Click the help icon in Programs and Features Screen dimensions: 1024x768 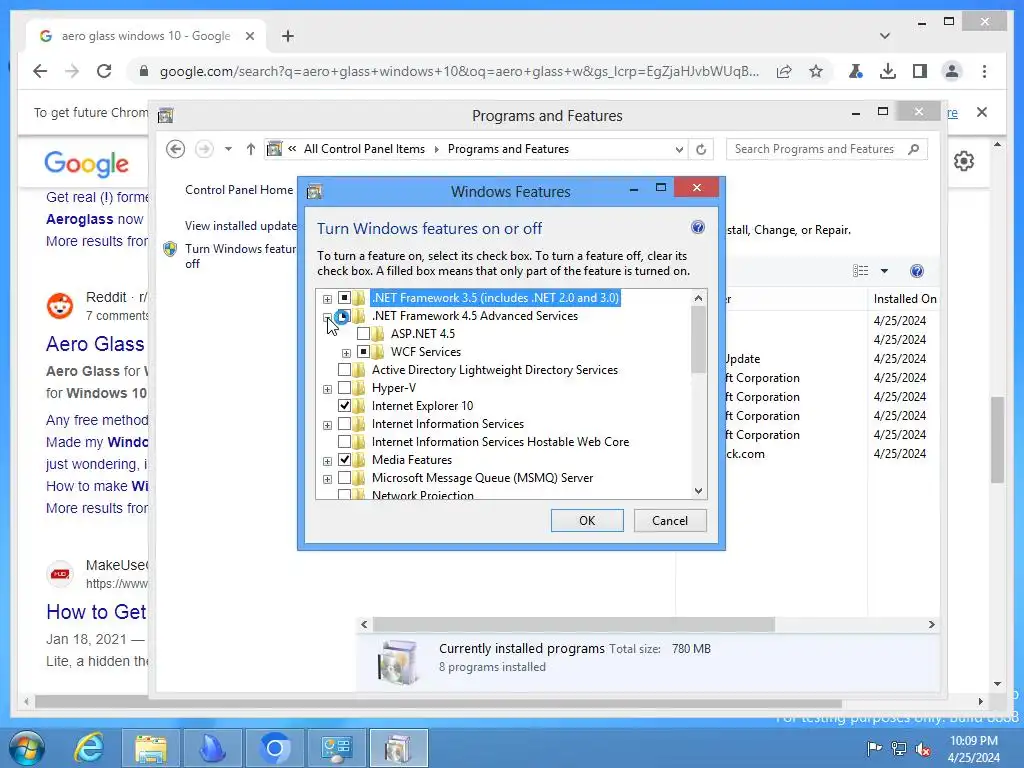(917, 271)
